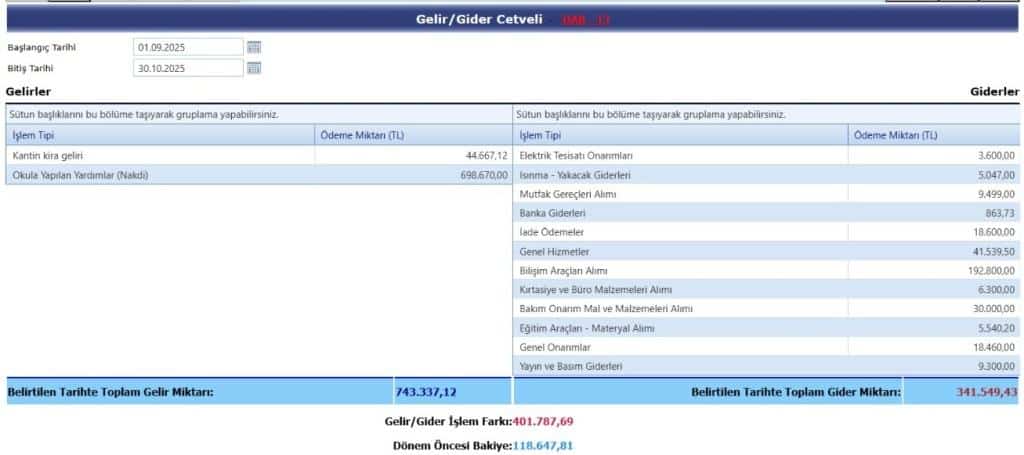
Task: Click the Başlangıç Tarihi date field
Action: tap(187, 47)
